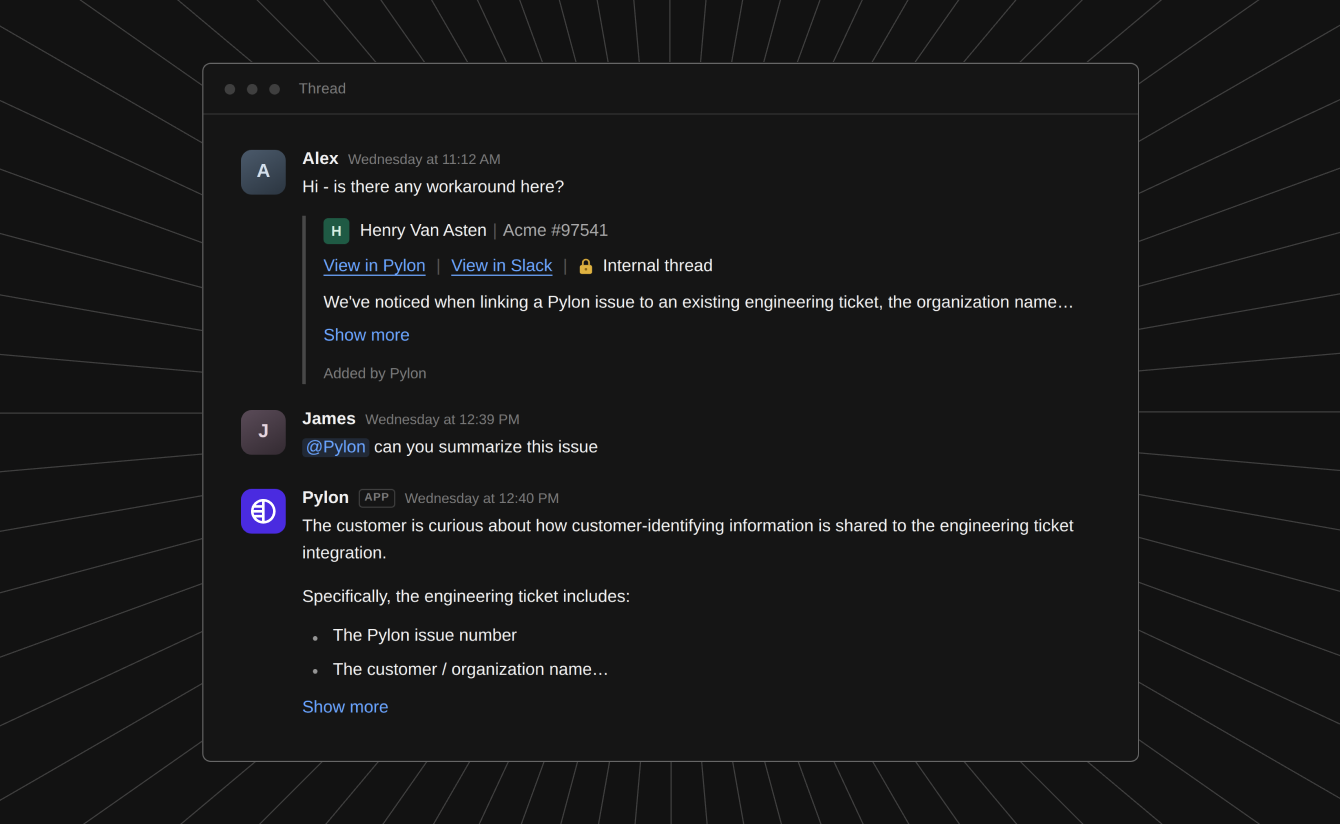Screen dimensions: 1340x824
Task: Click Henry Van Asten's green H avatar
Action: (336, 231)
